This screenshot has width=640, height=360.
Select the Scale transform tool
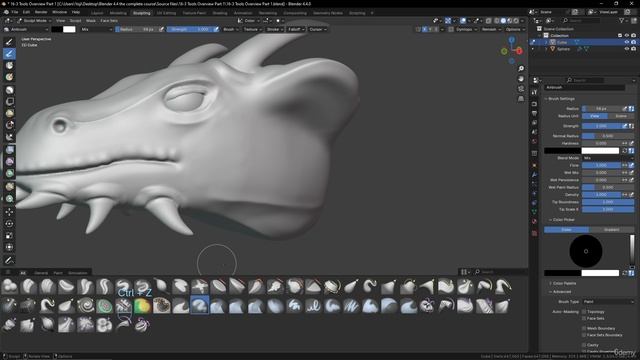[9, 236]
